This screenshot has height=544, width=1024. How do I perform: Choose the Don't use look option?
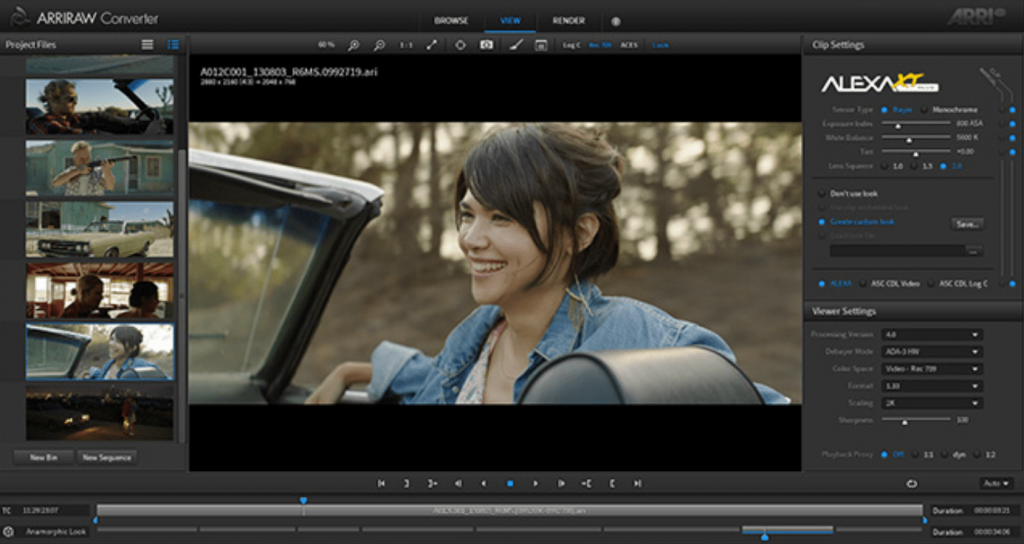click(x=823, y=193)
